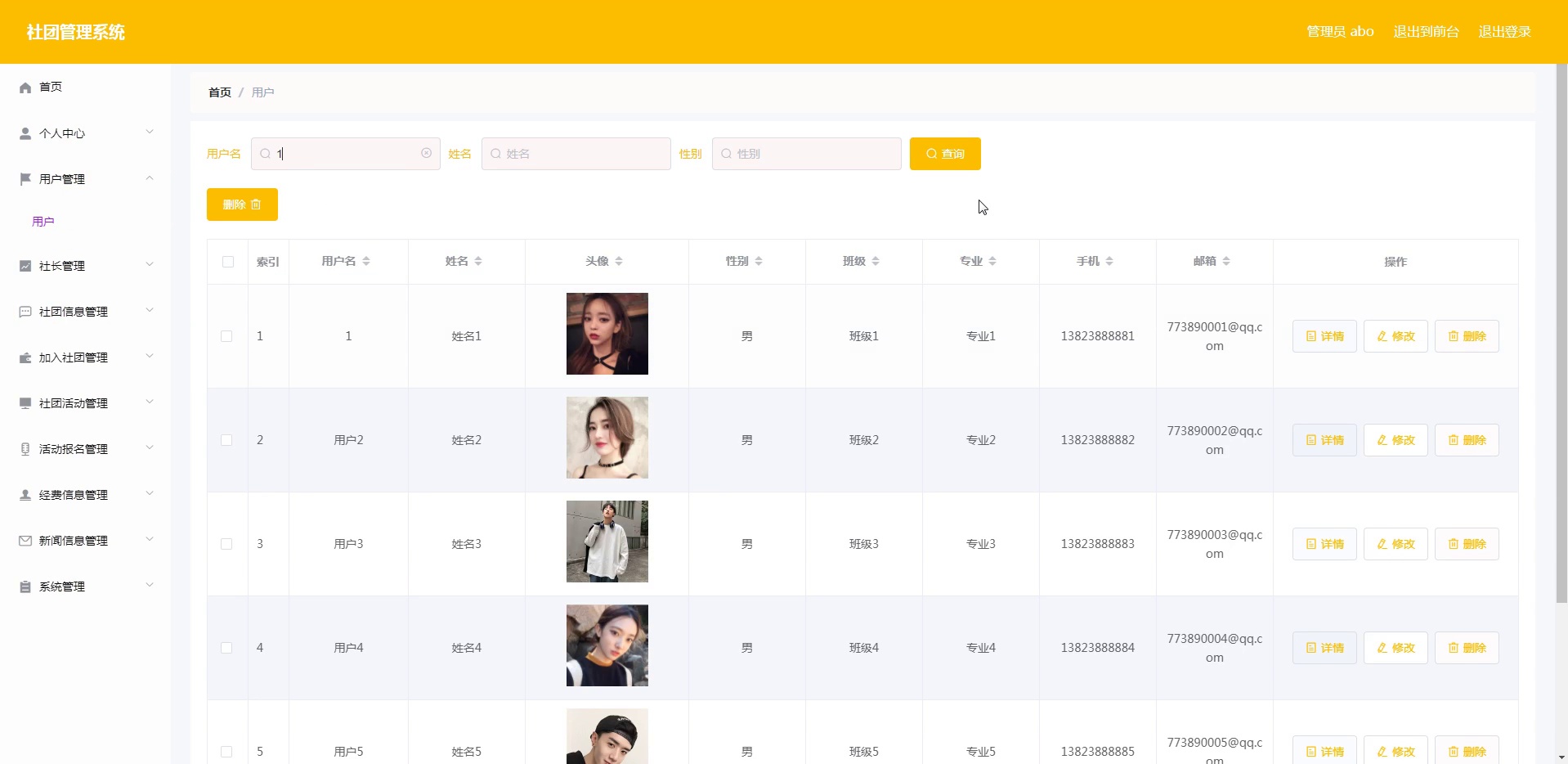Expand 社团活动管理 menu chevron
1568x764 pixels.
[150, 402]
